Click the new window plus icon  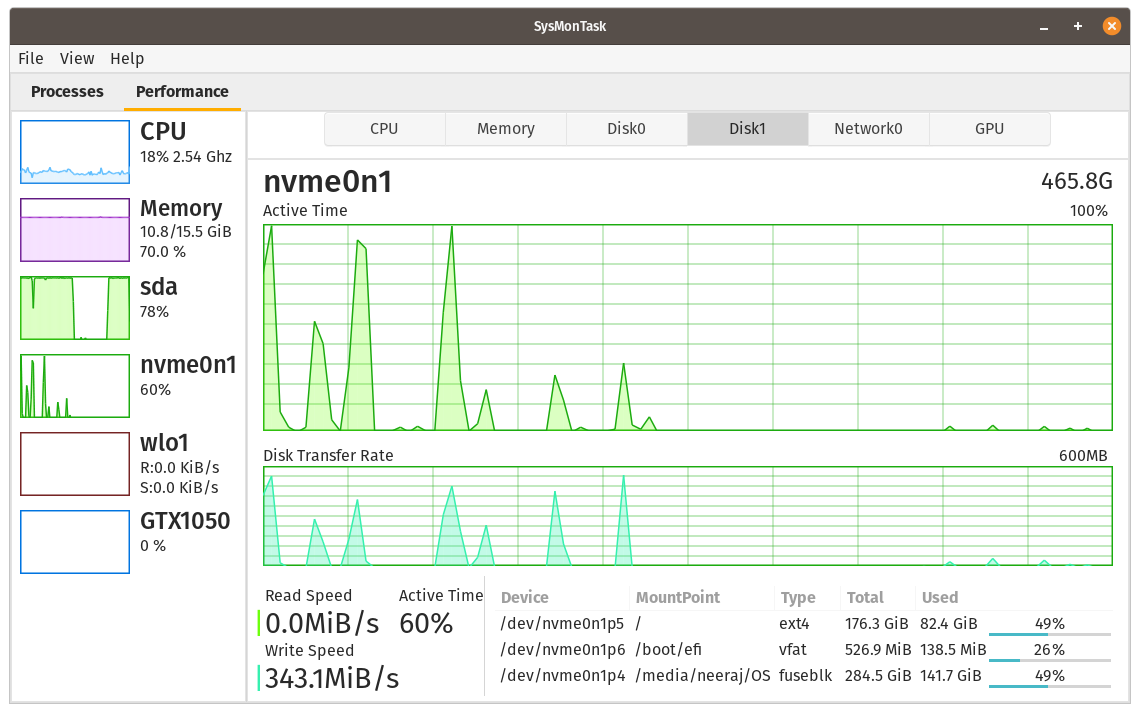click(x=1077, y=26)
